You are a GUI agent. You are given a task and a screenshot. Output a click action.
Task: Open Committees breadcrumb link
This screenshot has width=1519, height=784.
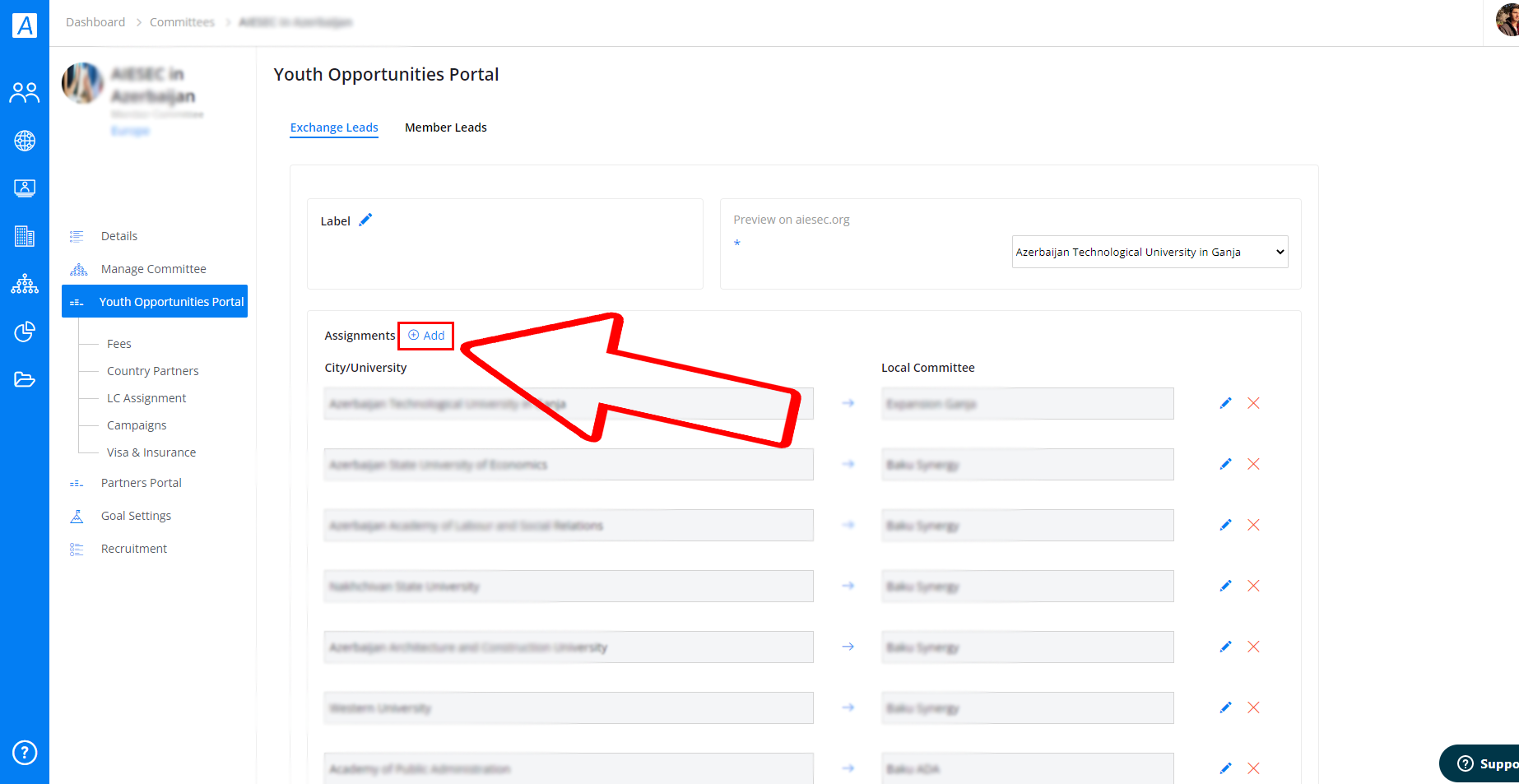click(x=182, y=22)
